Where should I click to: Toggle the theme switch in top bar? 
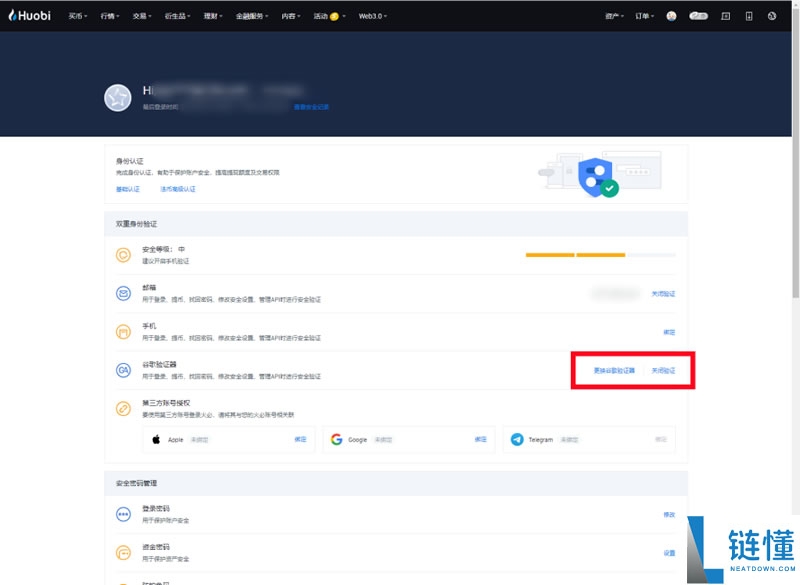coord(699,16)
